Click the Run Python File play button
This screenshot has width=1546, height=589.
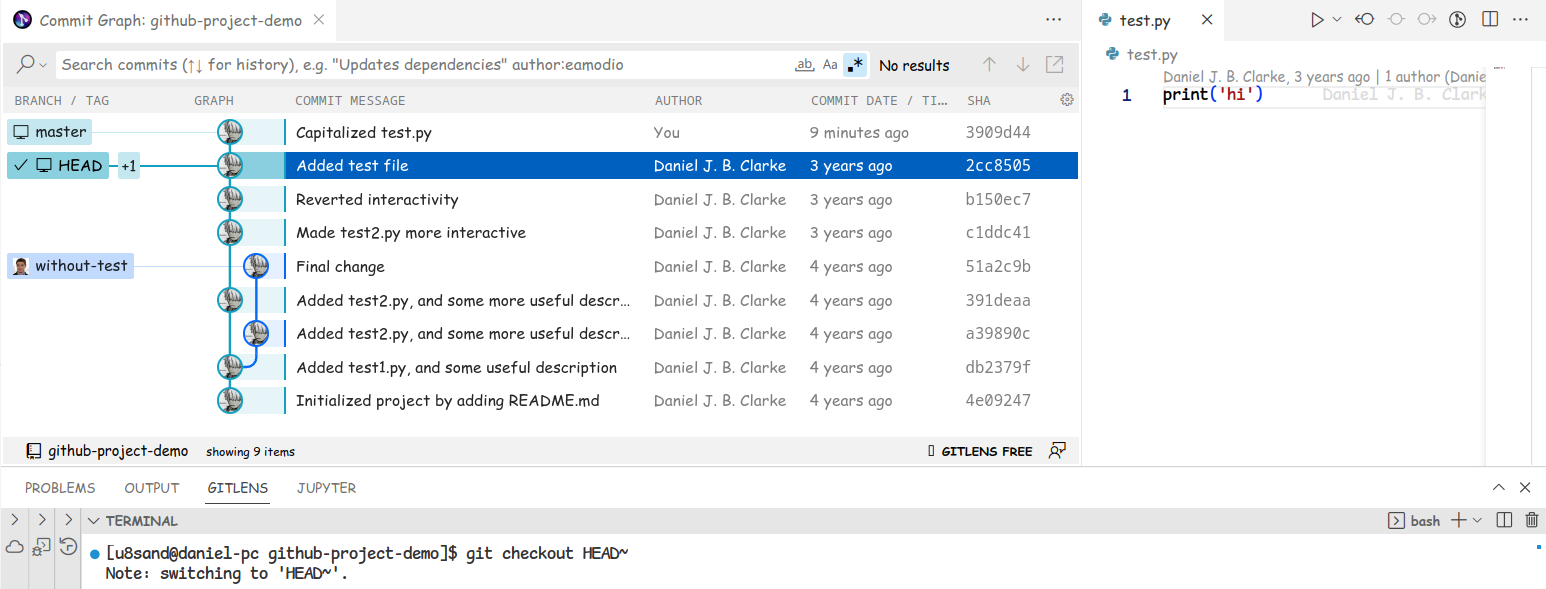tap(1317, 19)
